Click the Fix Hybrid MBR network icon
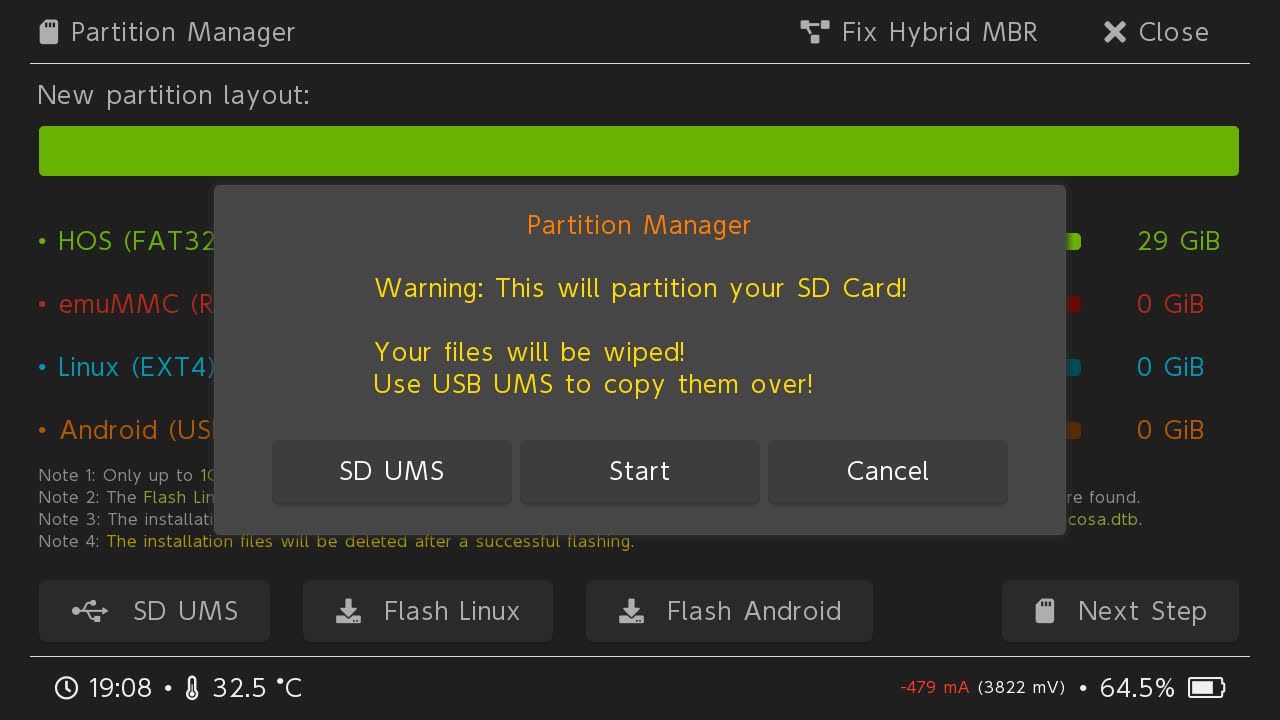The image size is (1280, 720). (x=815, y=32)
